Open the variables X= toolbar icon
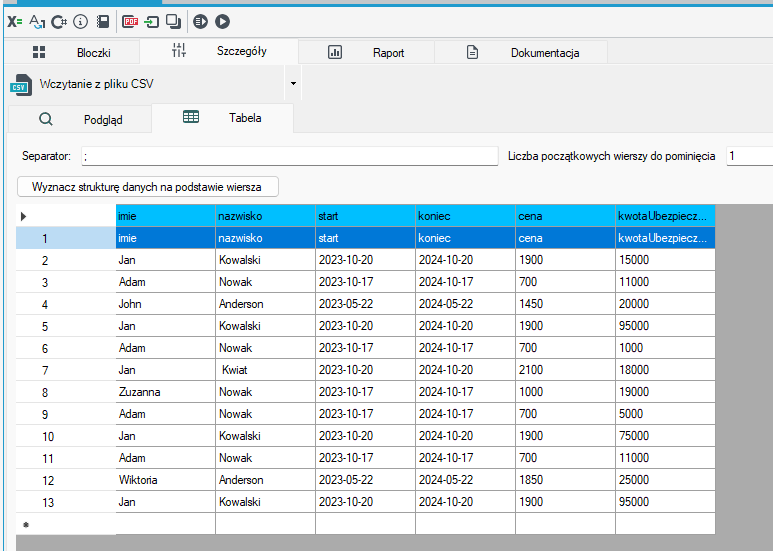The image size is (773, 551). click(15, 22)
